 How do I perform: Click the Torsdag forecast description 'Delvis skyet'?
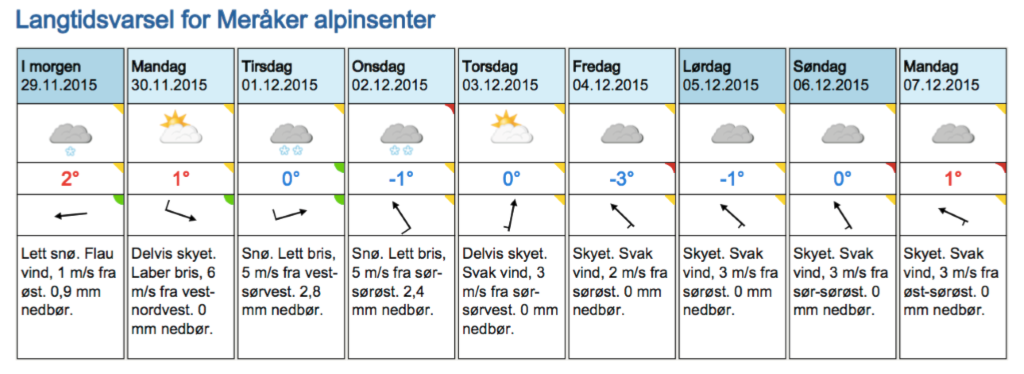(502, 254)
